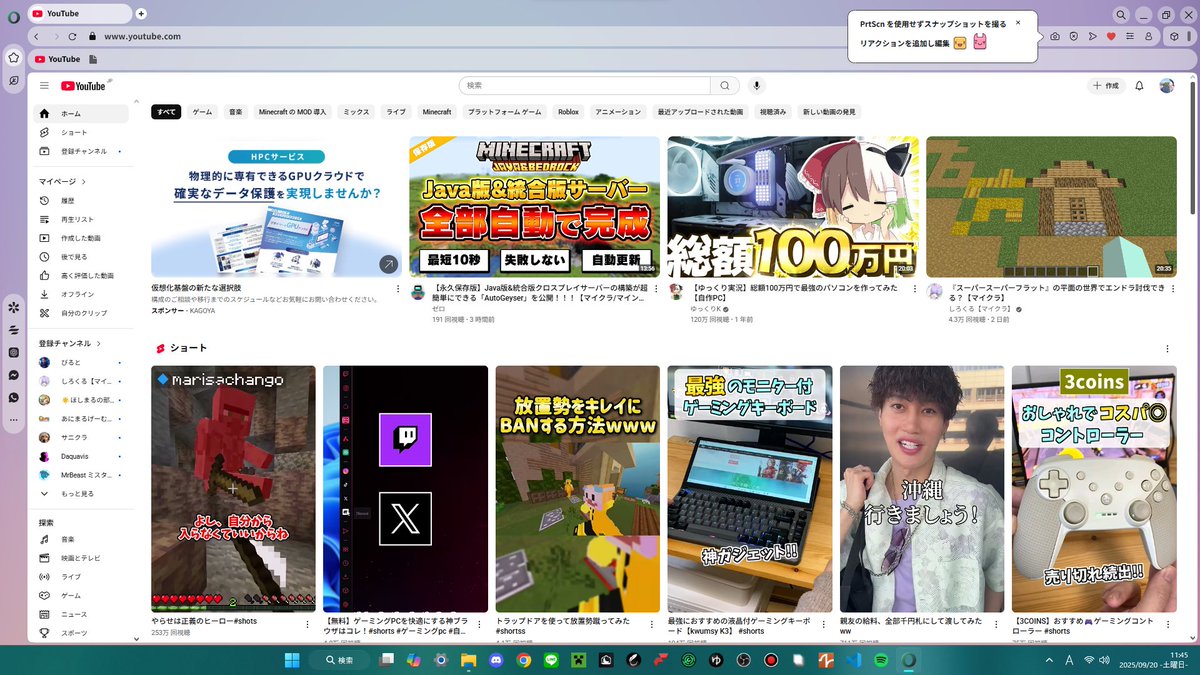Open more options for the Shorts section
This screenshot has width=1200, height=675.
click(x=1167, y=348)
